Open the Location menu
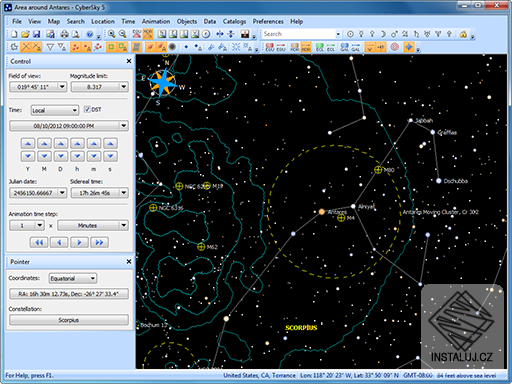 (x=103, y=21)
